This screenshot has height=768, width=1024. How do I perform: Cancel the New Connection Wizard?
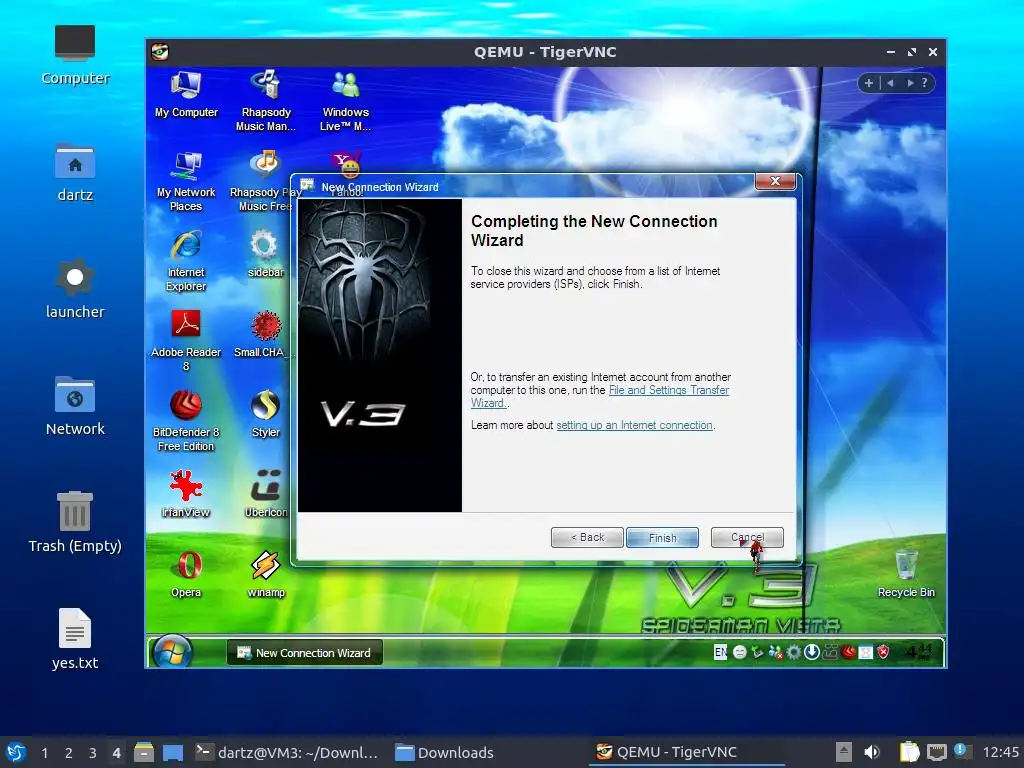[x=747, y=537]
